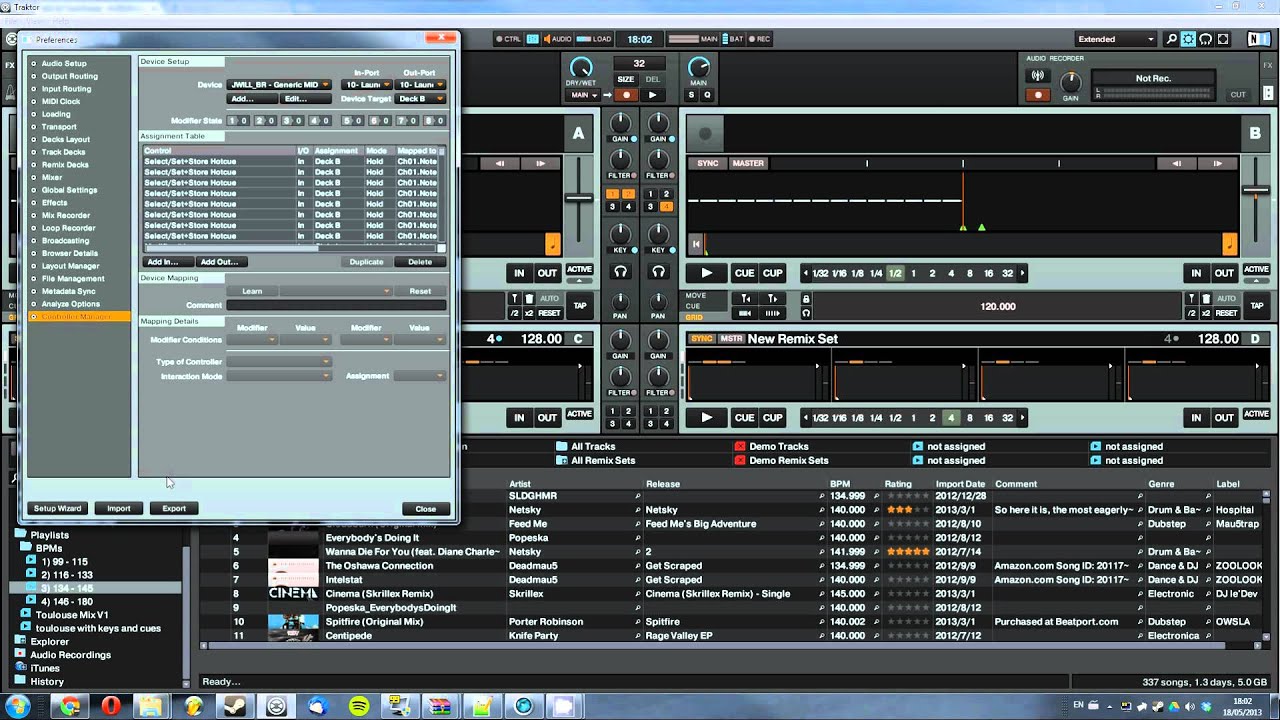
Task: Toggle snap S button under MAIN knob
Action: point(691,95)
